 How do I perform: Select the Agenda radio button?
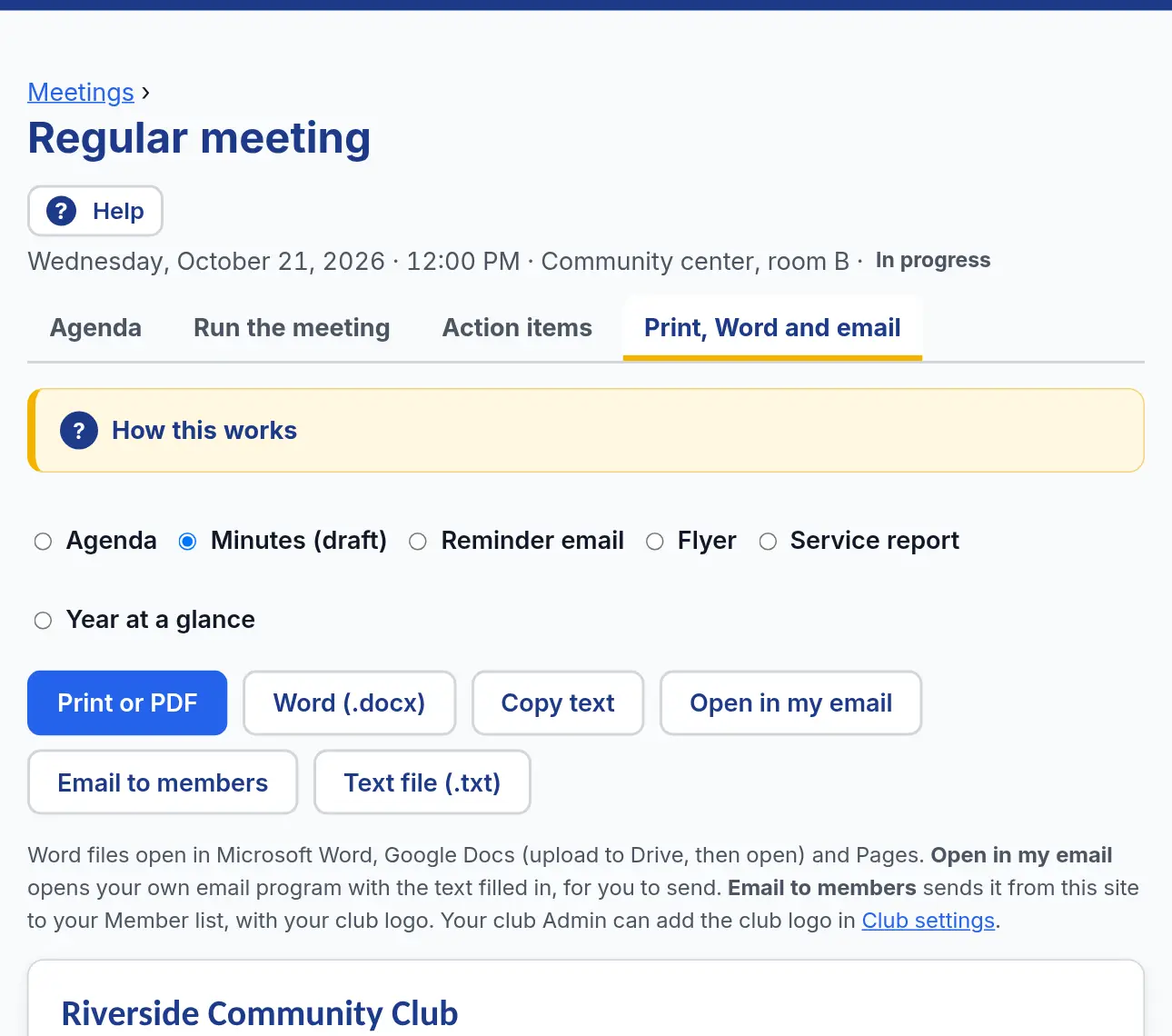pyautogui.click(x=43, y=542)
